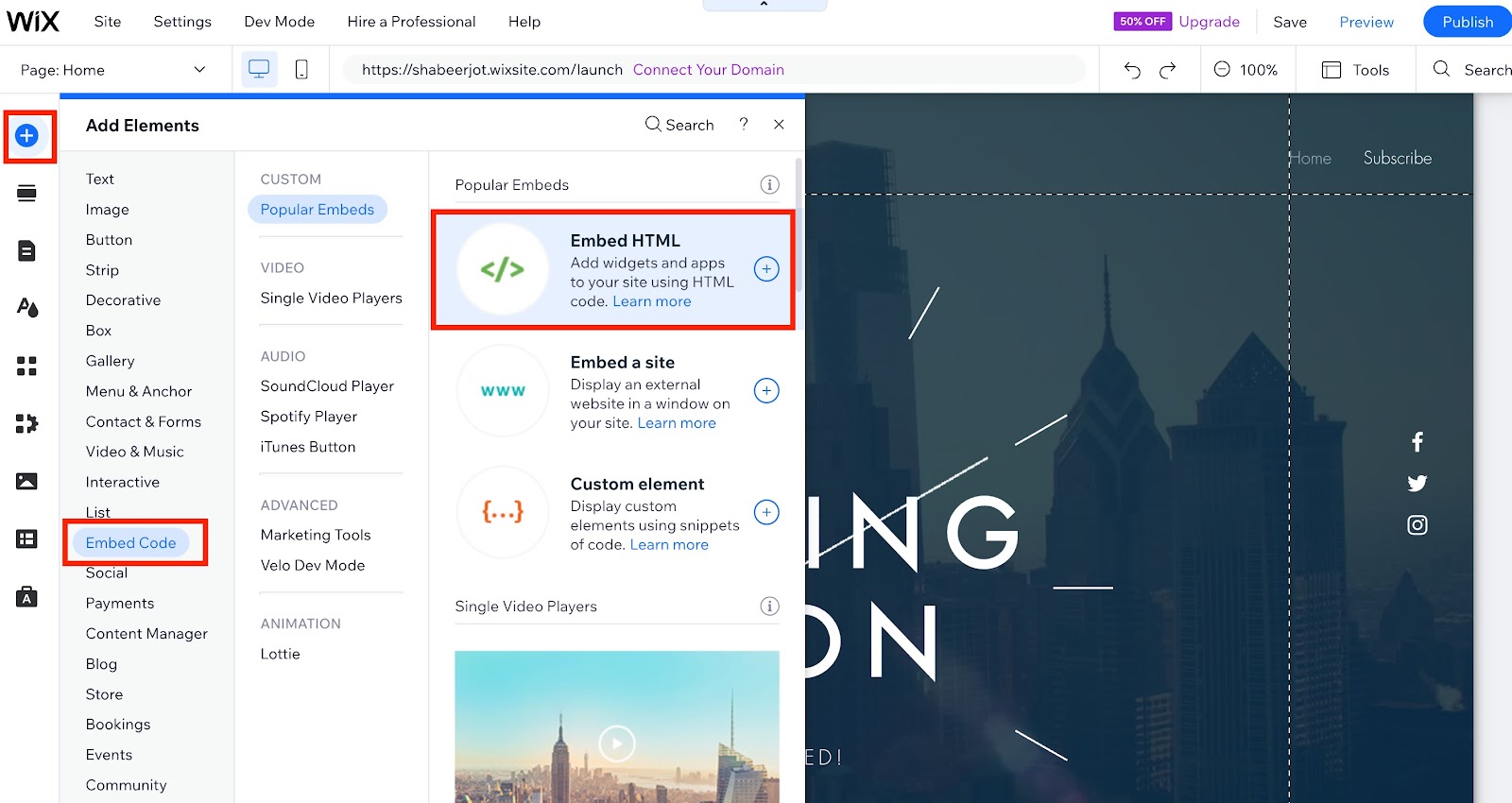
Task: Select the Contact & Forms category
Action: pyautogui.click(x=144, y=421)
